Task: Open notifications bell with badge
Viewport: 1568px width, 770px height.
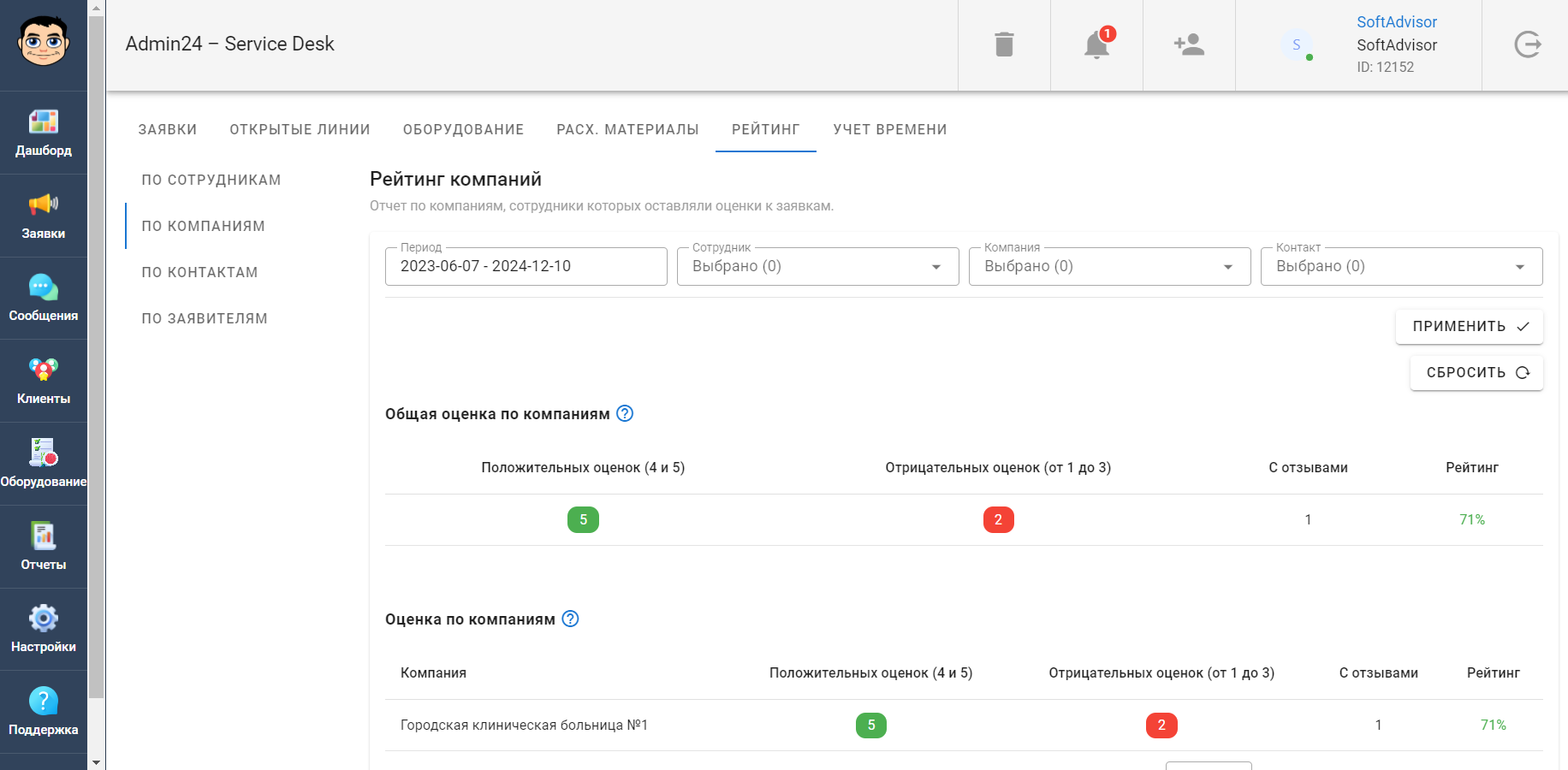Action: pos(1097,44)
